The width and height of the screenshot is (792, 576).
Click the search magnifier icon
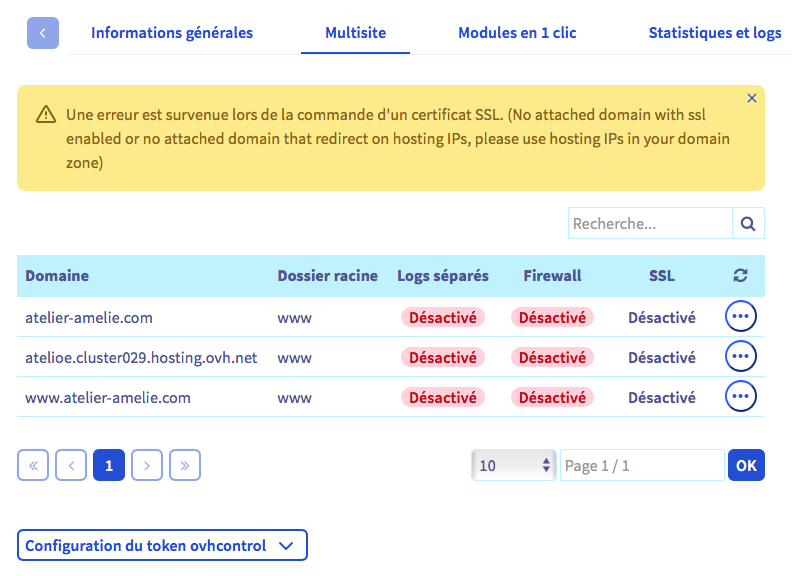pyautogui.click(x=748, y=224)
